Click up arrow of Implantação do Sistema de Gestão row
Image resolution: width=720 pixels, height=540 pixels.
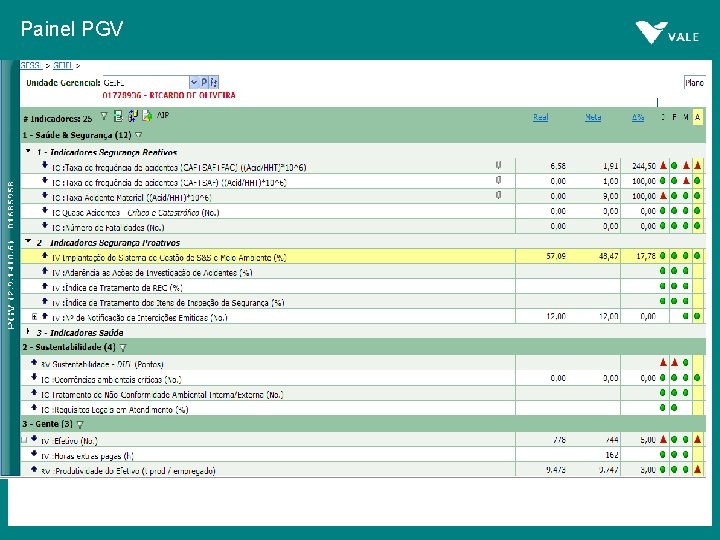(45, 255)
